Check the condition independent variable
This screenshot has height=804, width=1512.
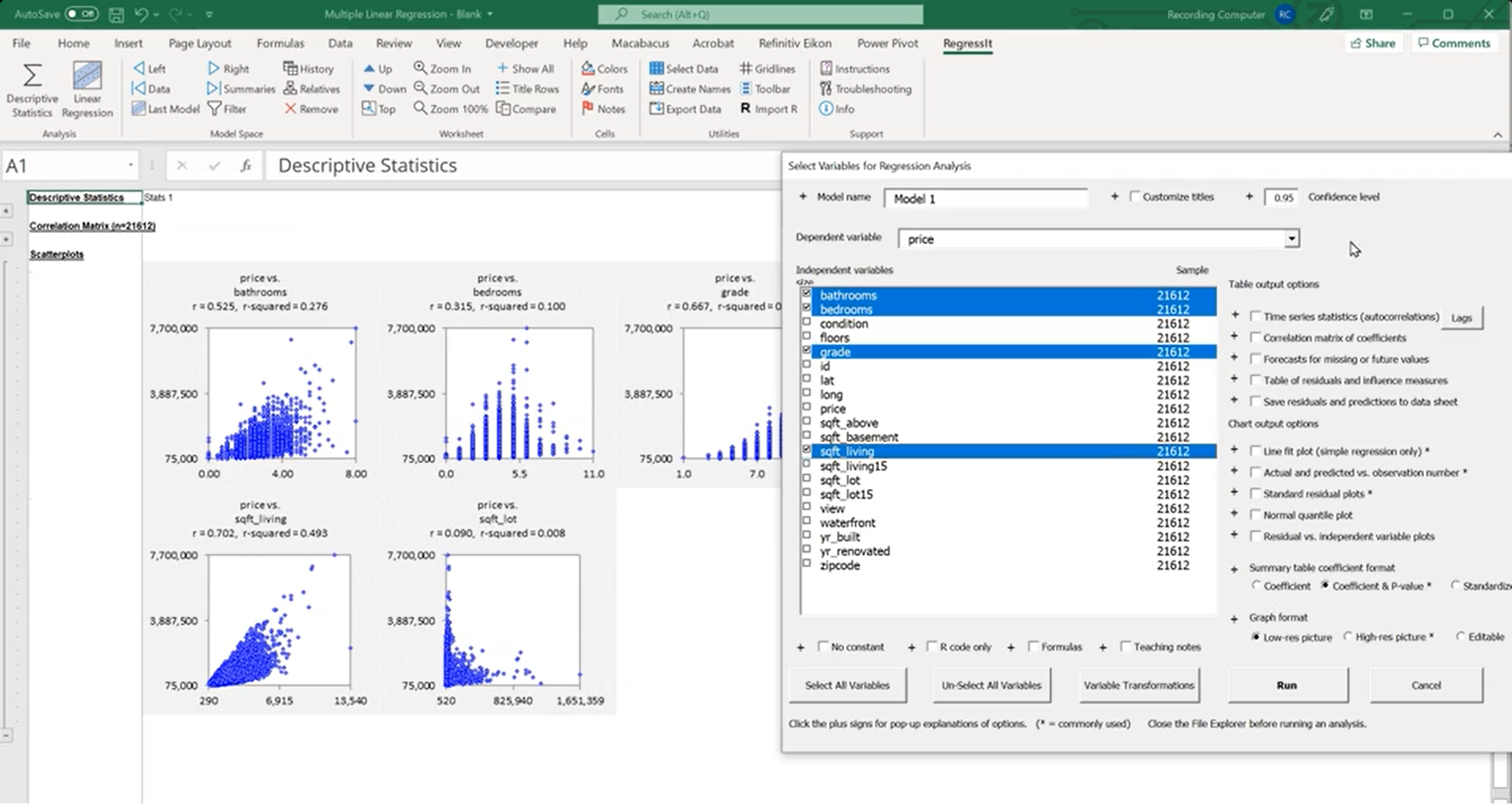807,323
